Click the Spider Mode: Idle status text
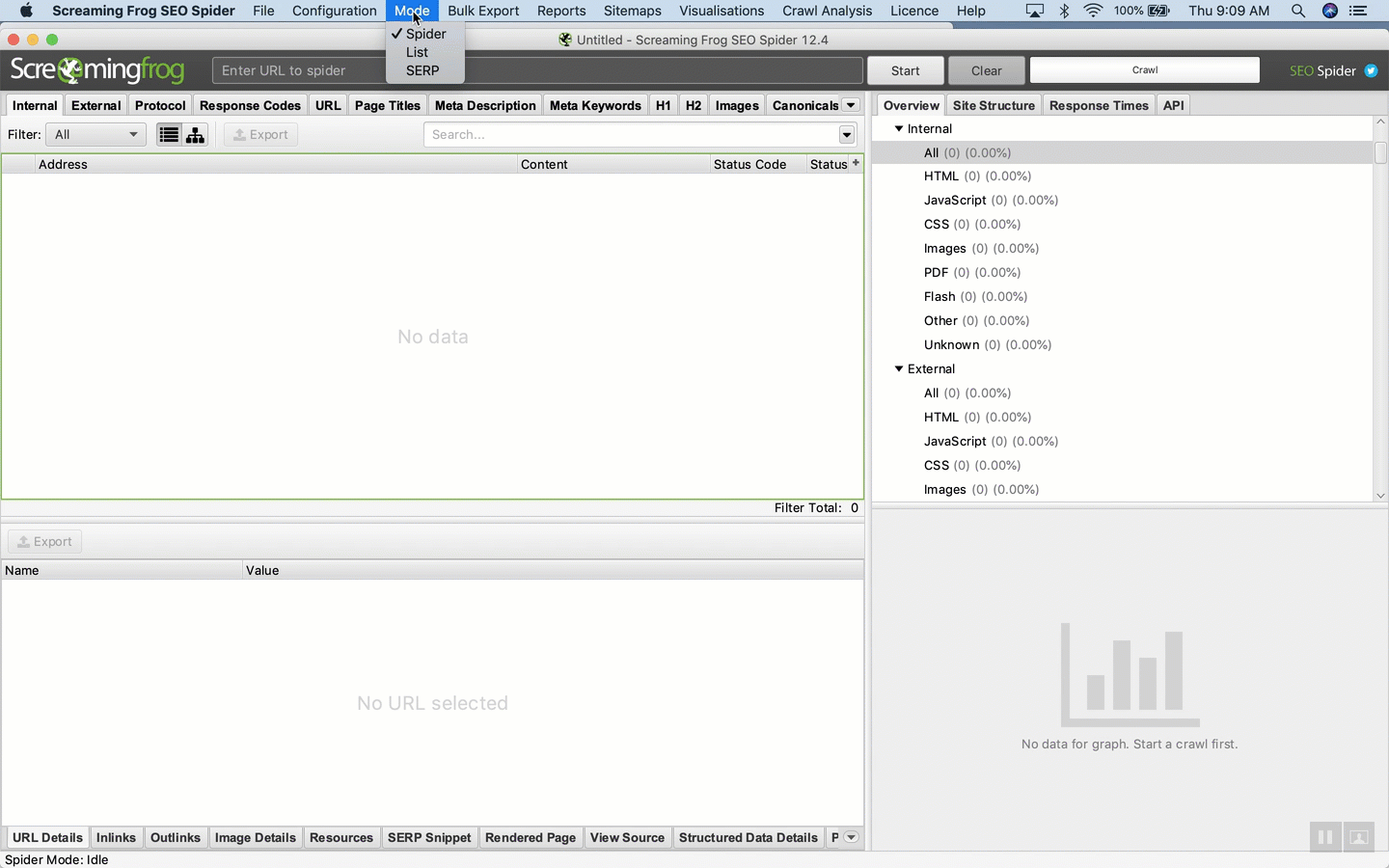 (57, 859)
